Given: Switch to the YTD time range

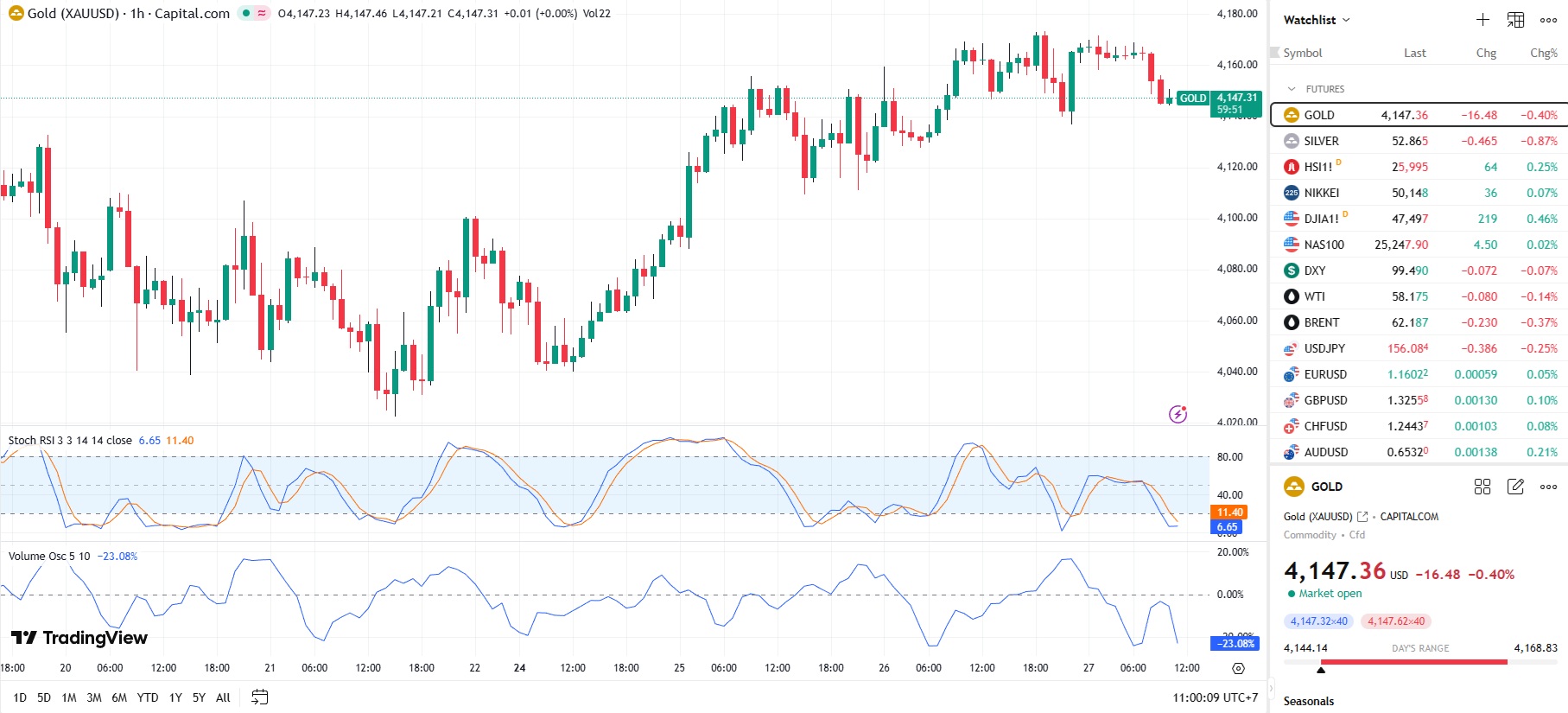Looking at the screenshot, I should pos(148,697).
